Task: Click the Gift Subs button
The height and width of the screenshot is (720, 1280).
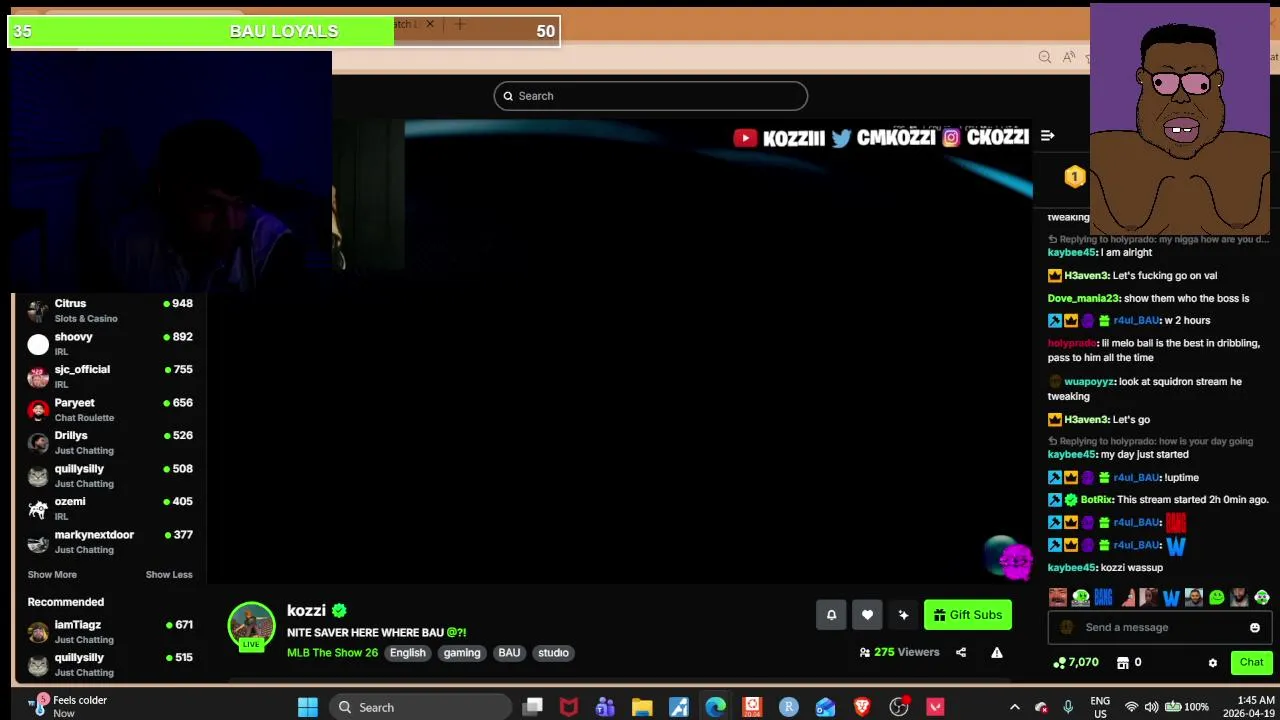Action: tap(968, 615)
